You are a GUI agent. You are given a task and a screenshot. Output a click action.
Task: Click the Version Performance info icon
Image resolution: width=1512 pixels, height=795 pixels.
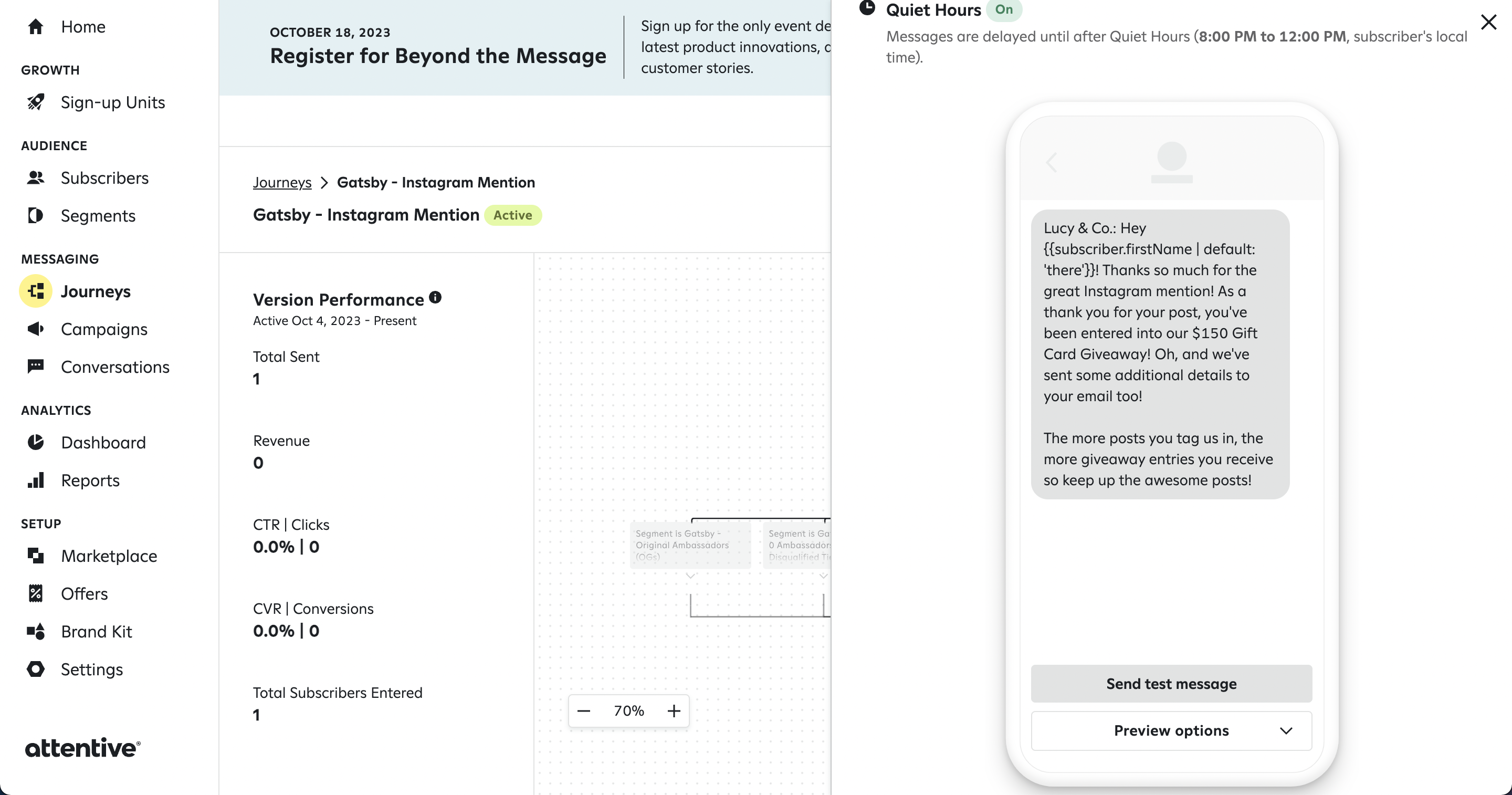(435, 298)
